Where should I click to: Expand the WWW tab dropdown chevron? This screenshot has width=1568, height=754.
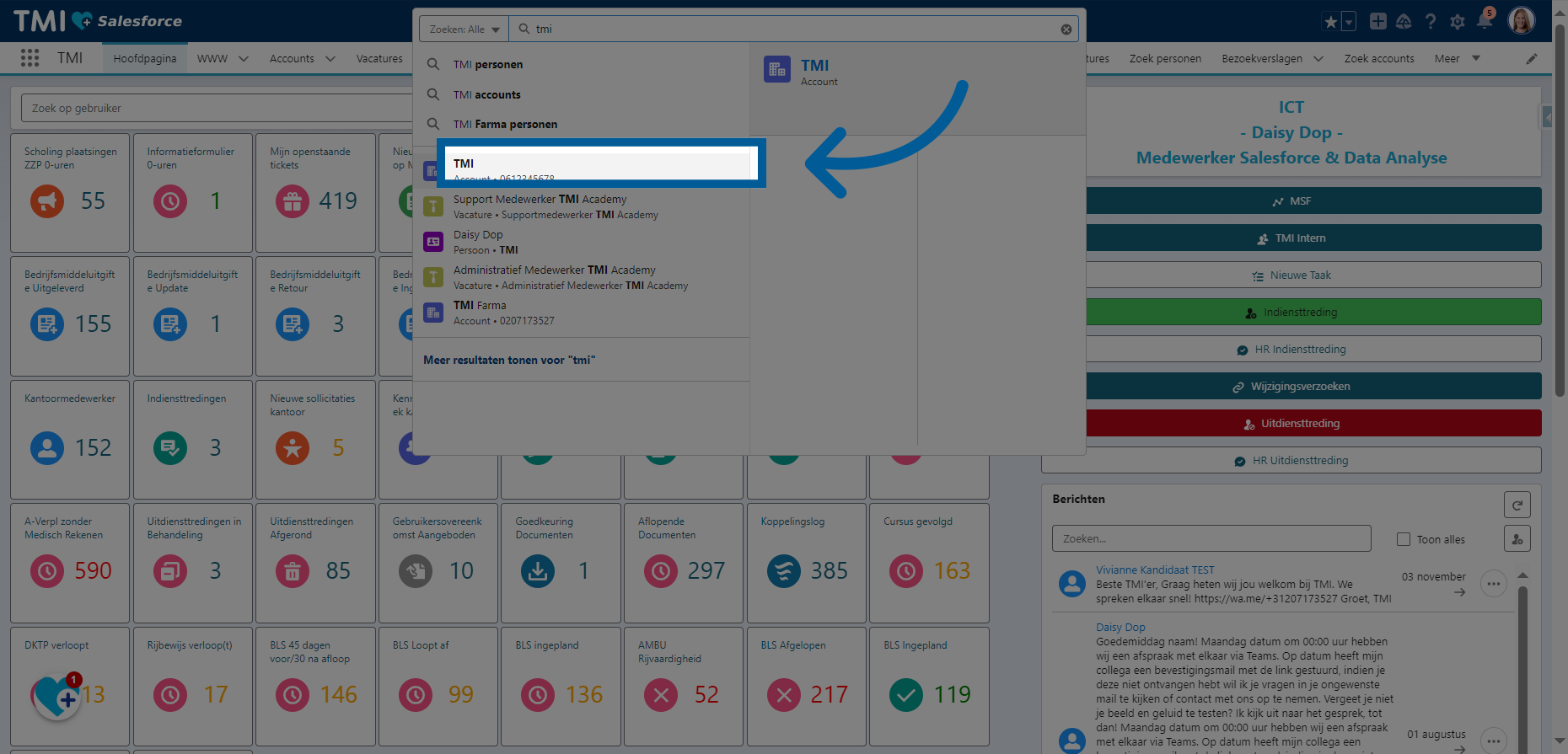coord(244,58)
